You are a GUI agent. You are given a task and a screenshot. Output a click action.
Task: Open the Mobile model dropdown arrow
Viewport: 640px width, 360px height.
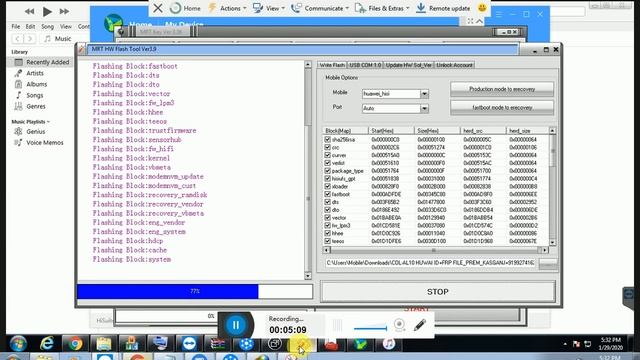tap(424, 94)
